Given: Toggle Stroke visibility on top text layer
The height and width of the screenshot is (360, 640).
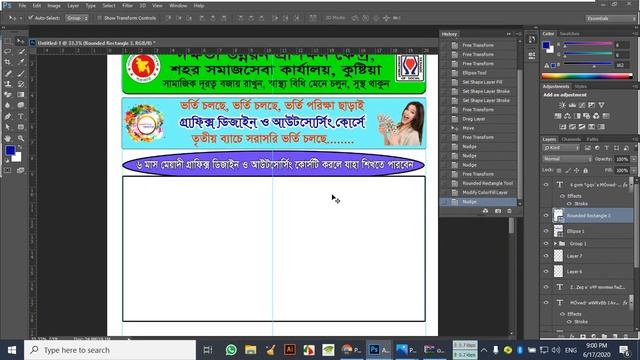Looking at the screenshot, I should [569, 204].
